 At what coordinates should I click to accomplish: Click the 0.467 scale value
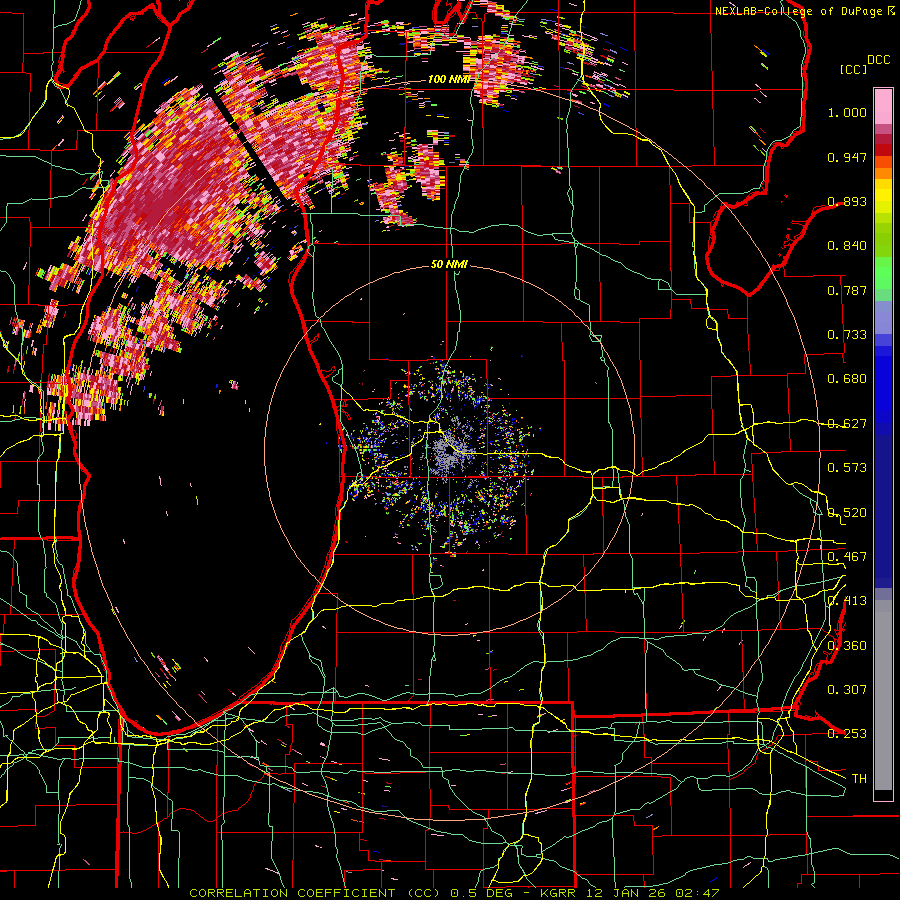pyautogui.click(x=847, y=557)
